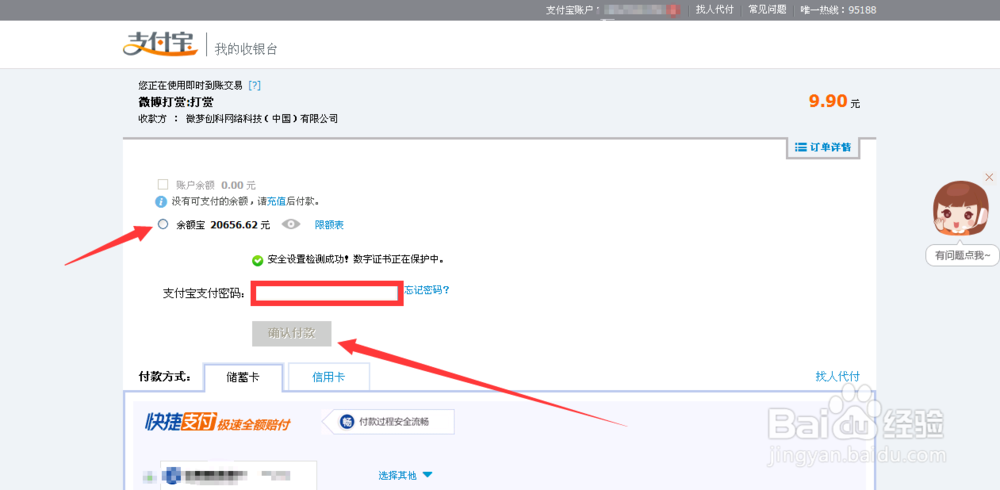Screen dimensions: 1000x490
Task: Open 常见问题 in the top bar
Action: point(767,10)
